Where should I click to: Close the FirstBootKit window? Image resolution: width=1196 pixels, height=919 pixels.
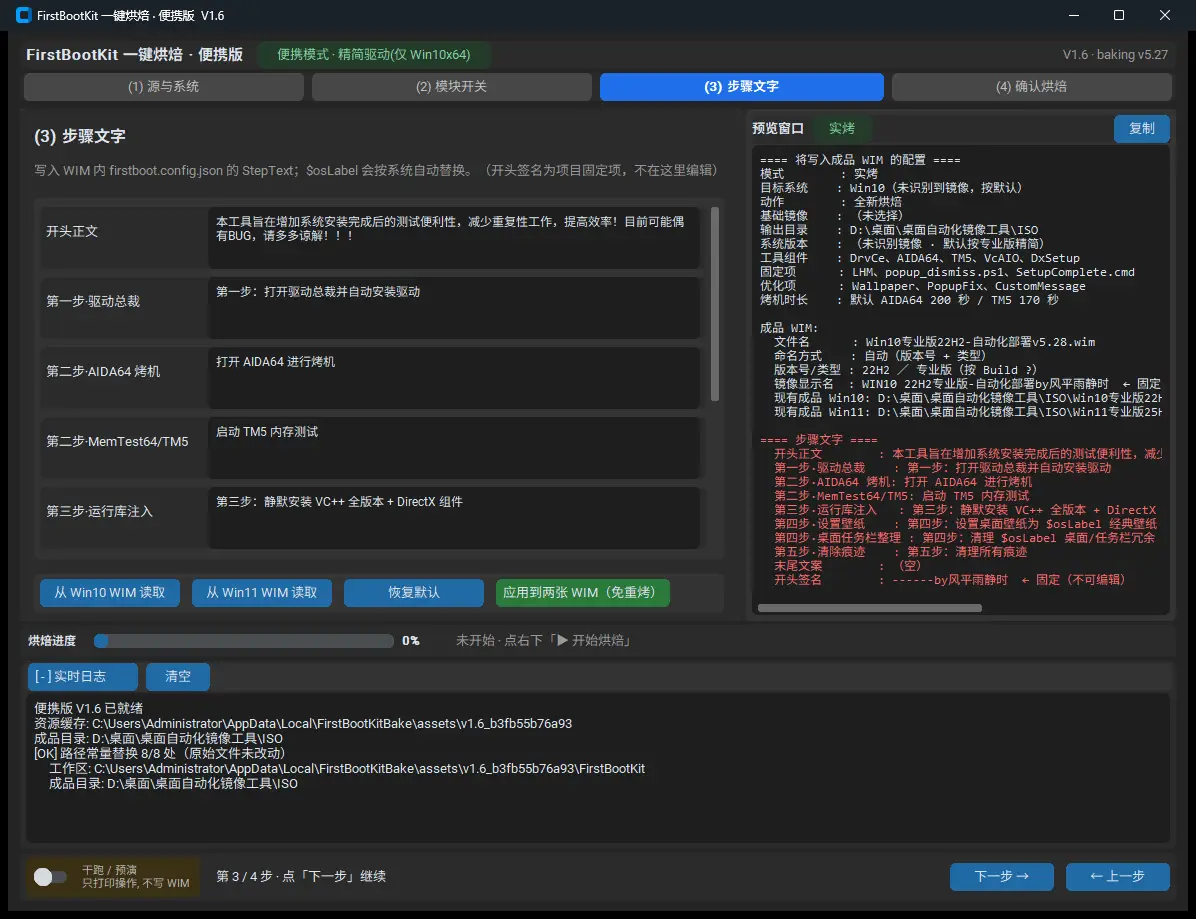[1165, 15]
